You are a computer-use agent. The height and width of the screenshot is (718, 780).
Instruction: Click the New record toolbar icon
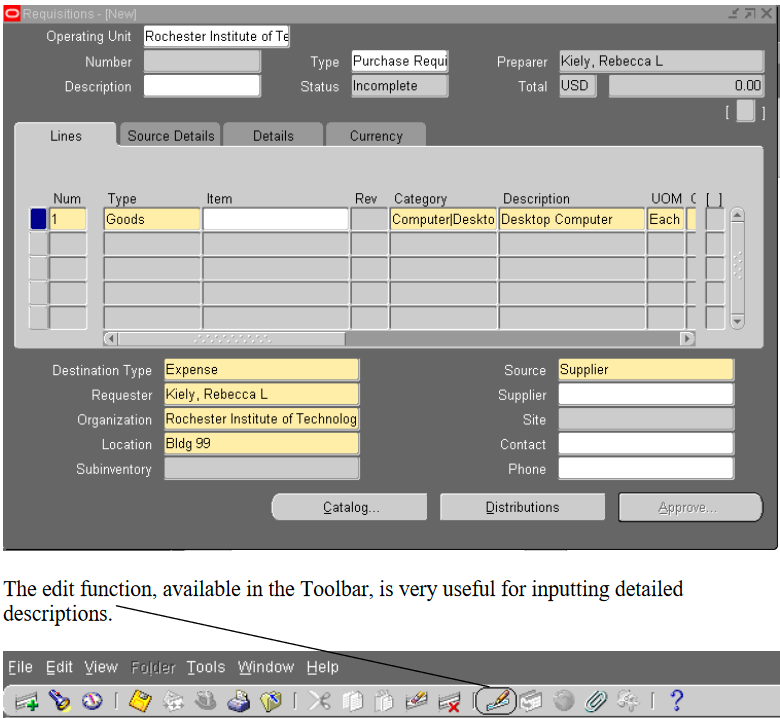(x=26, y=701)
